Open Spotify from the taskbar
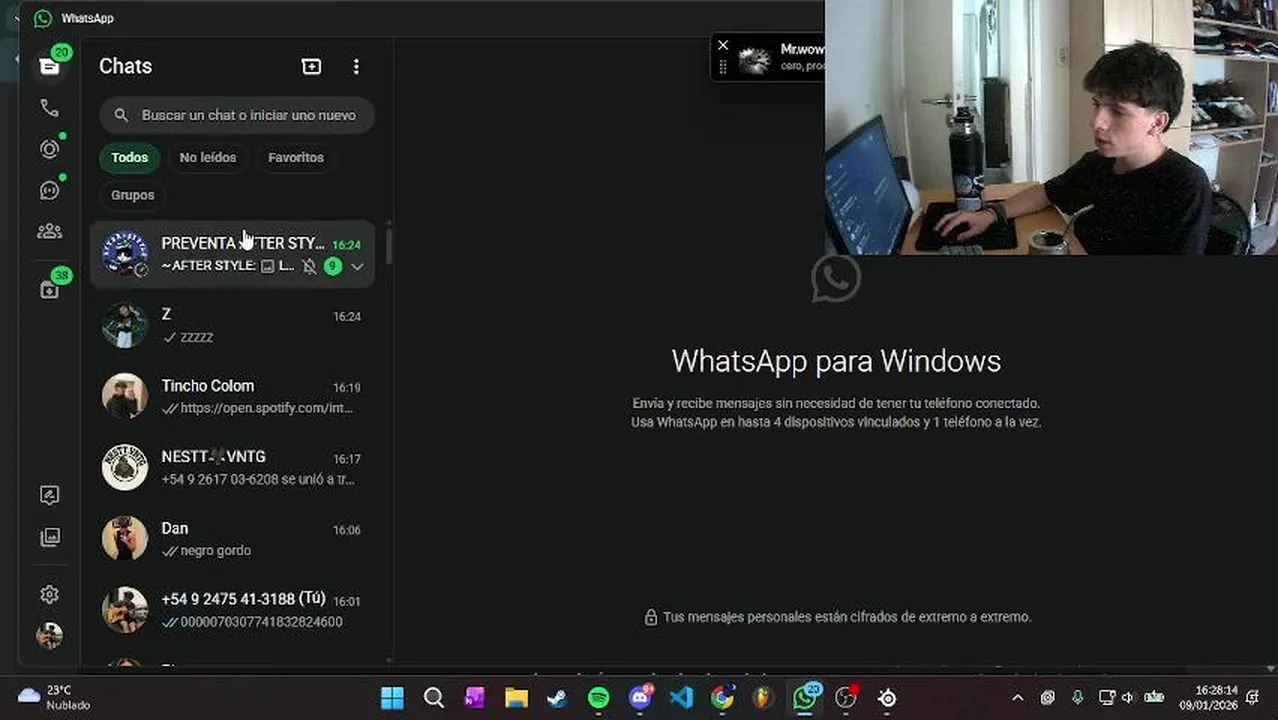The image size is (1278, 720). (598, 698)
